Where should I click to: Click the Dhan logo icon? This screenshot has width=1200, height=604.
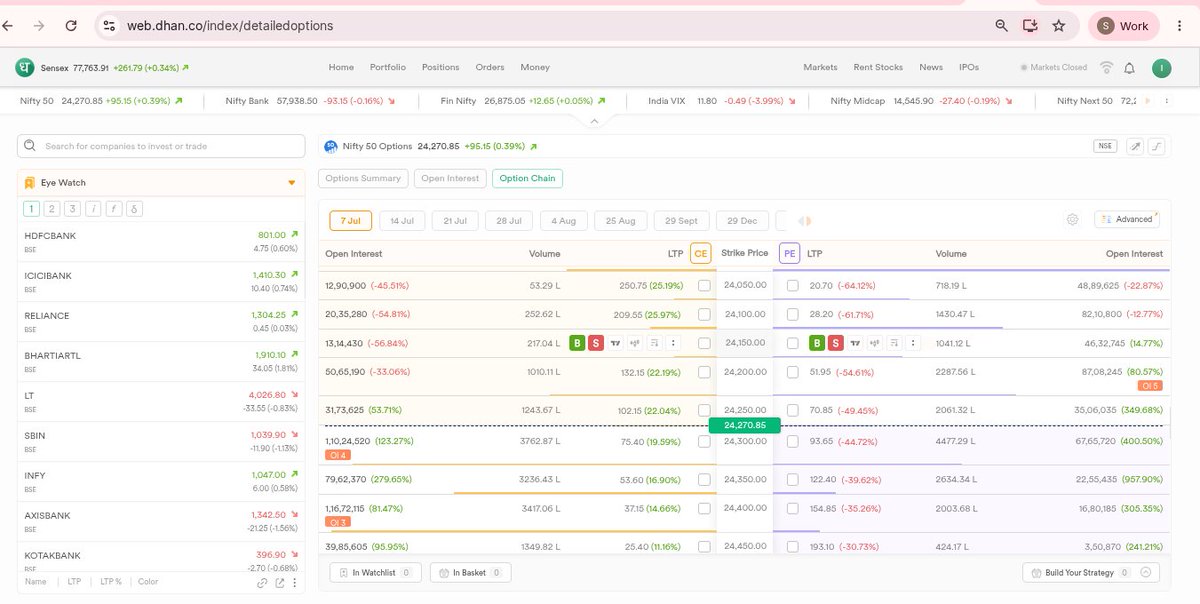pos(24,67)
